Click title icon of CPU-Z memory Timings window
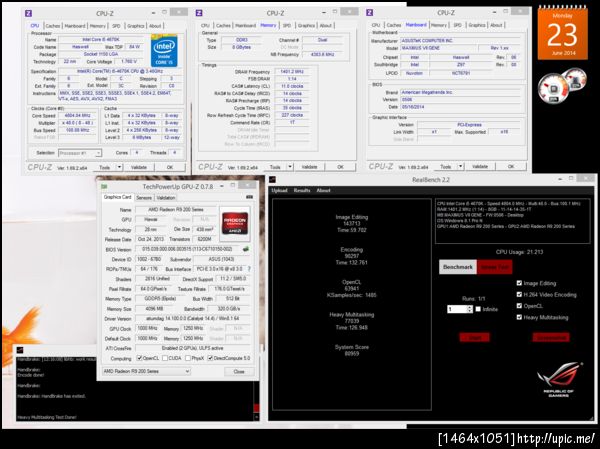Image resolution: width=600 pixels, height=449 pixels. point(199,13)
